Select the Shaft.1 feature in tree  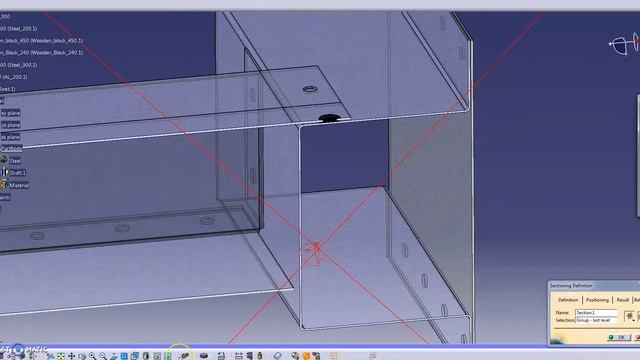tap(17, 173)
